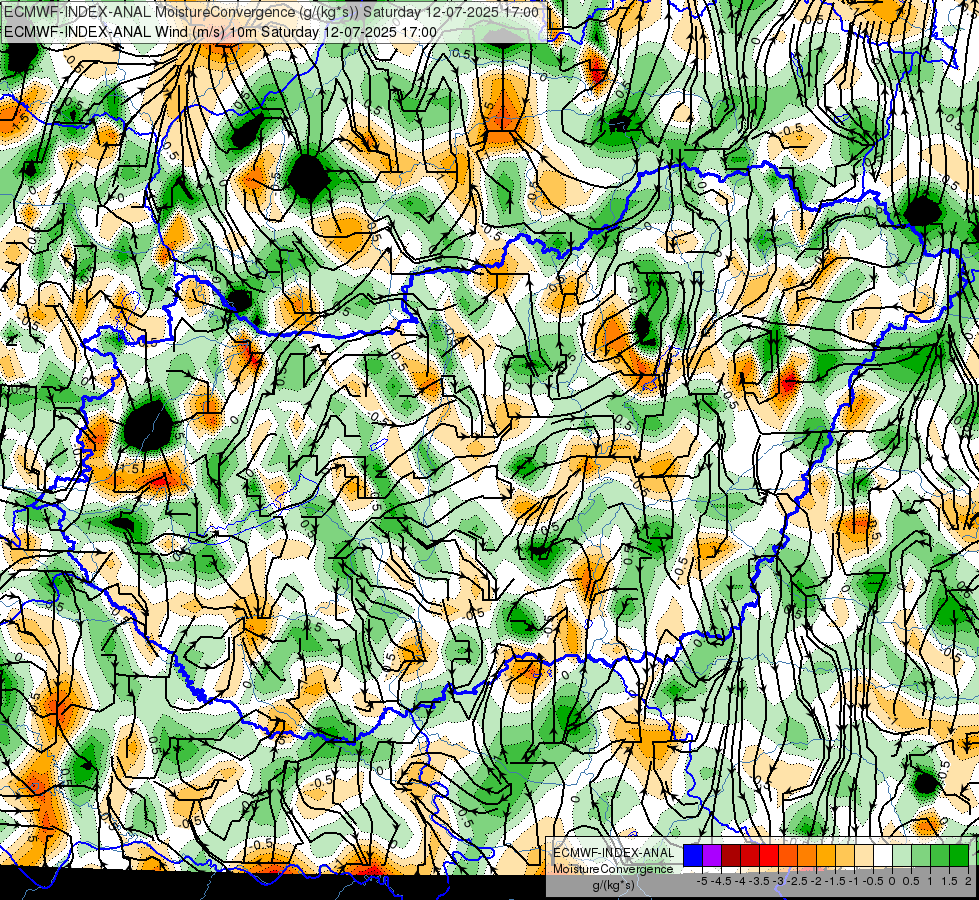Viewport: 979px width, 900px height.
Task: Click the legend scale label "-3"
Action: pyautogui.click(x=779, y=881)
